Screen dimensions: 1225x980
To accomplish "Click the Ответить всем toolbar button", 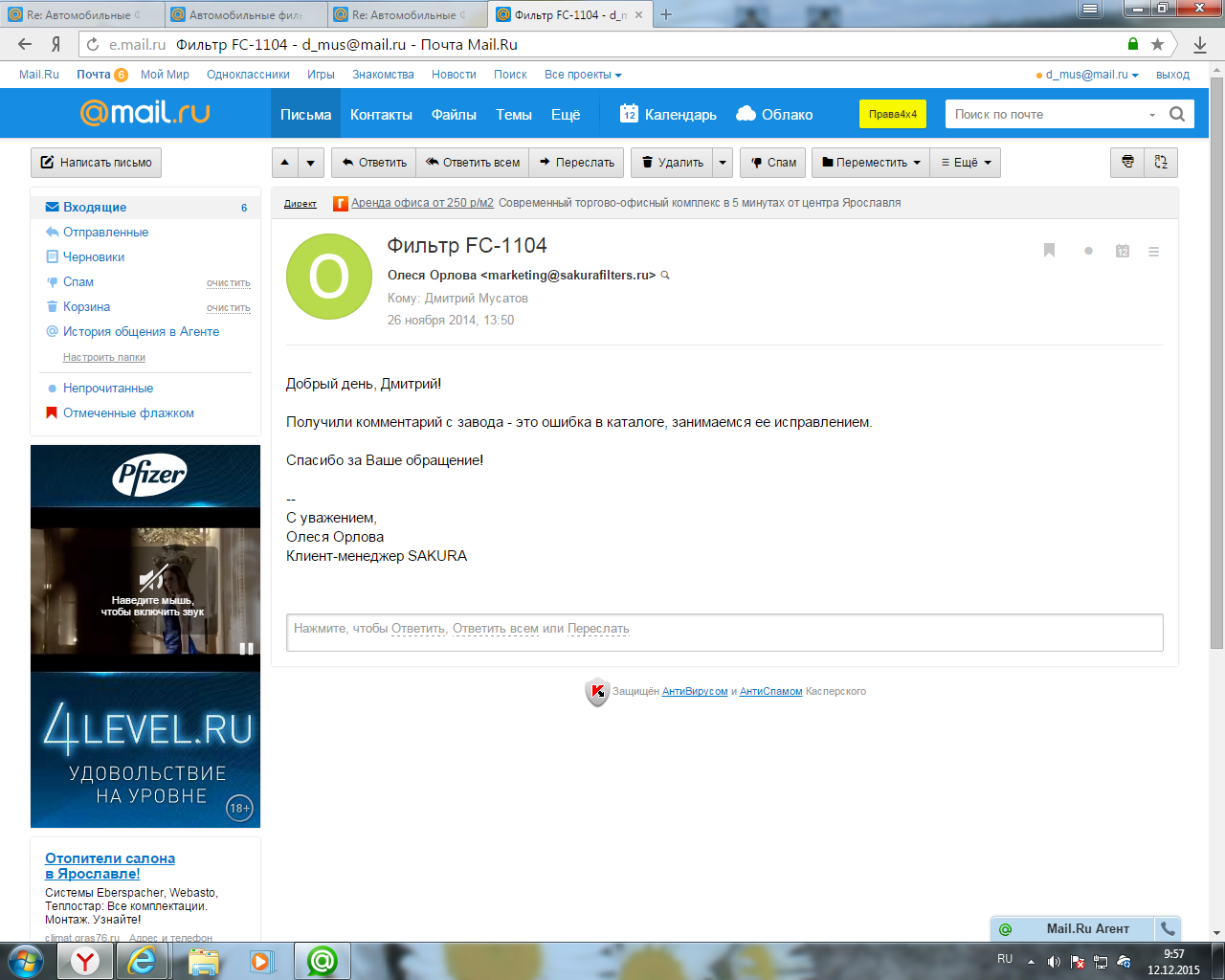I will pyautogui.click(x=473, y=163).
